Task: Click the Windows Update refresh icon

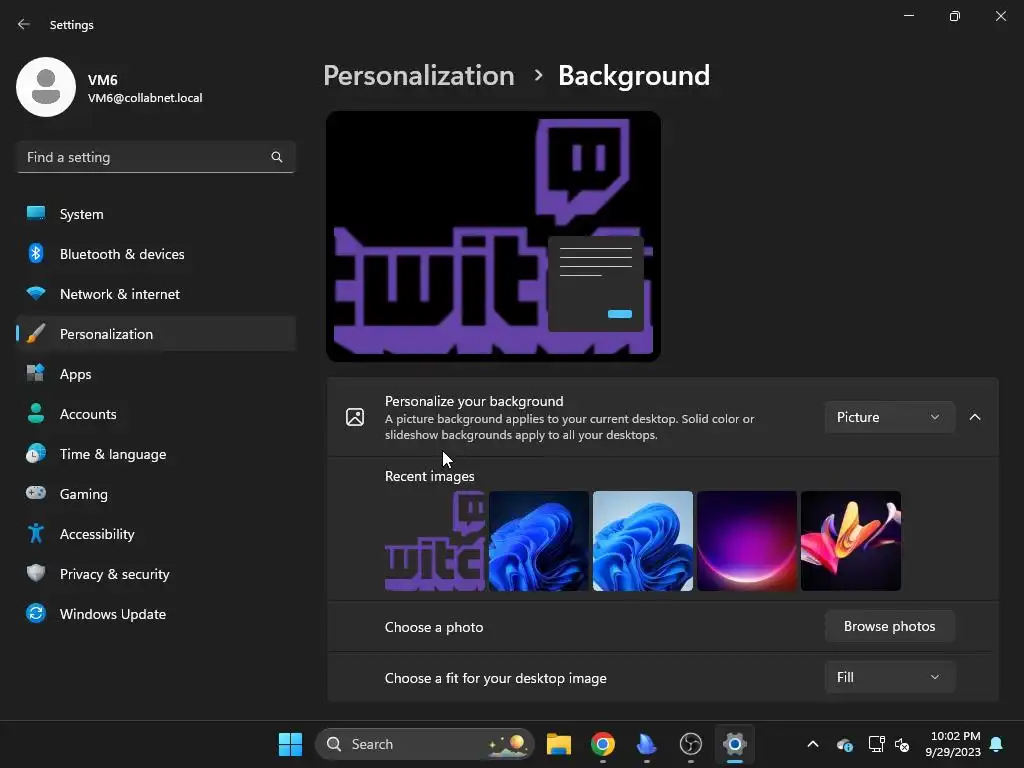Action: pos(36,613)
